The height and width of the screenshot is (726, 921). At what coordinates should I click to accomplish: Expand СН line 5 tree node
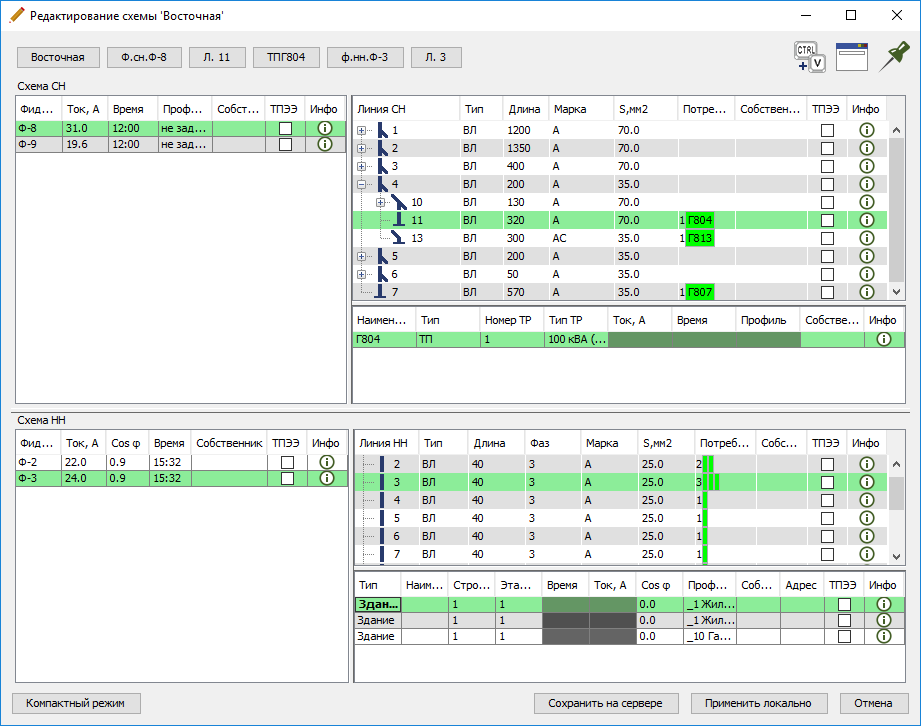pos(362,256)
